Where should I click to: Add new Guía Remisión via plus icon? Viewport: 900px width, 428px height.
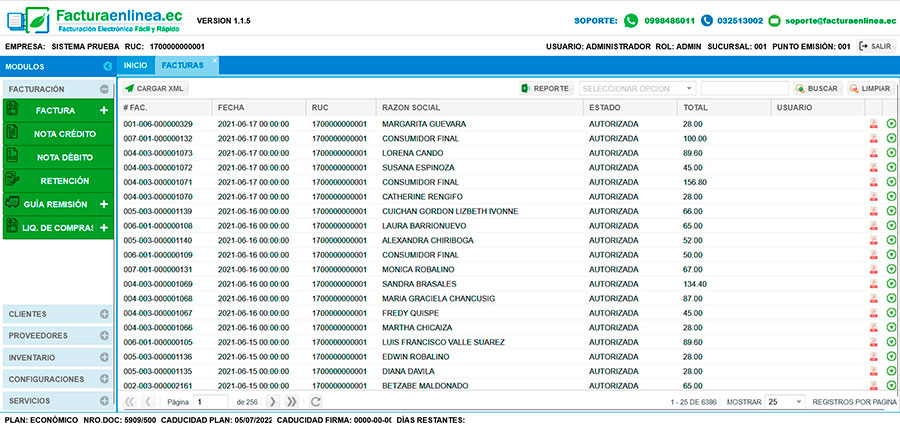click(x=104, y=204)
